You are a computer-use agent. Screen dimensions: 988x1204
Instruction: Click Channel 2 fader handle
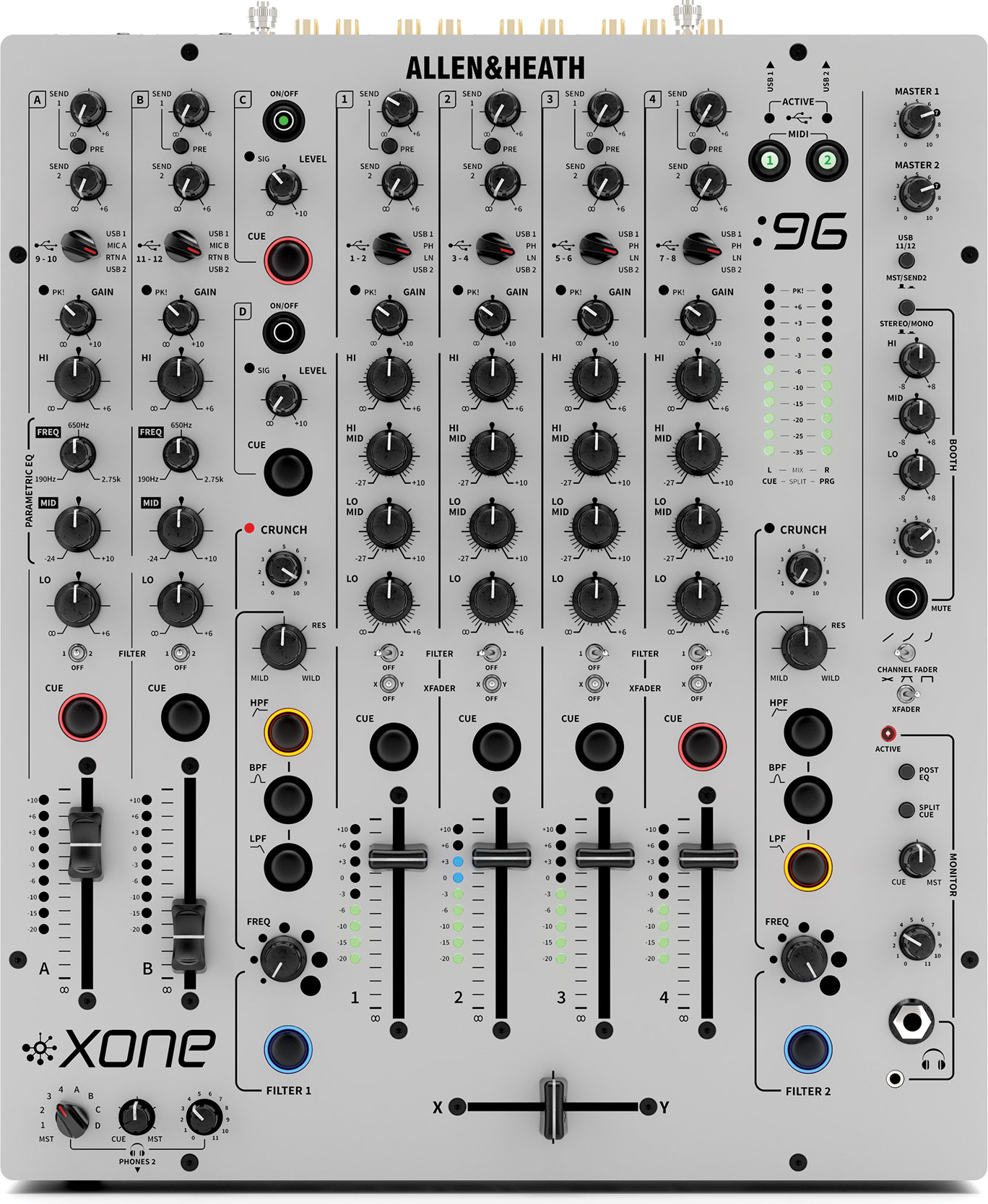pos(501,857)
